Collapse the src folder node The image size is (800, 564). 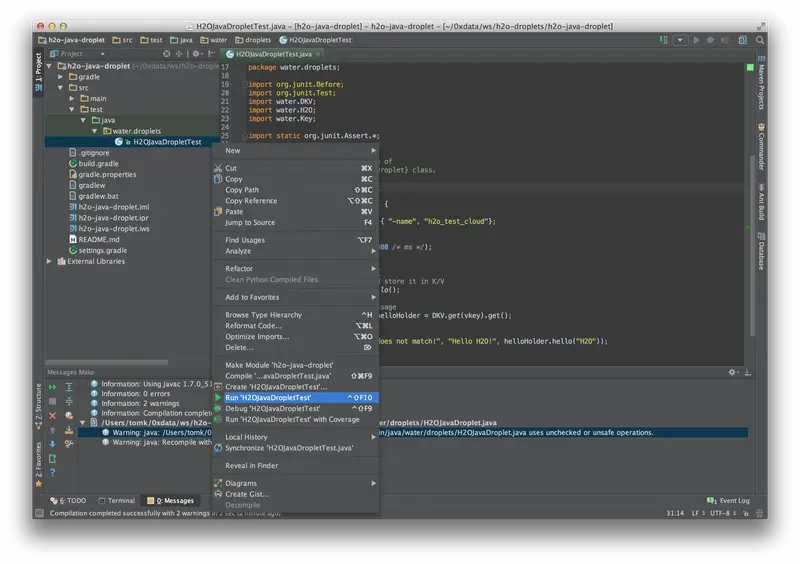point(61,88)
